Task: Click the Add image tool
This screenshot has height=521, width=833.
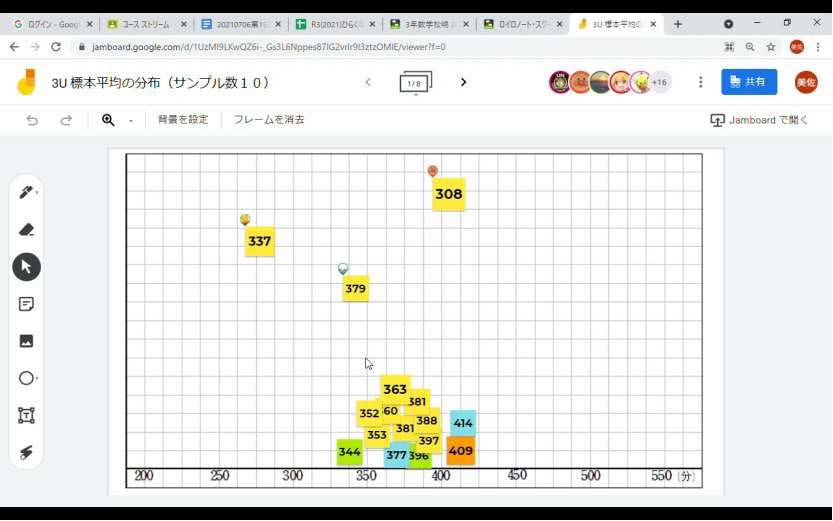Action: [26, 341]
